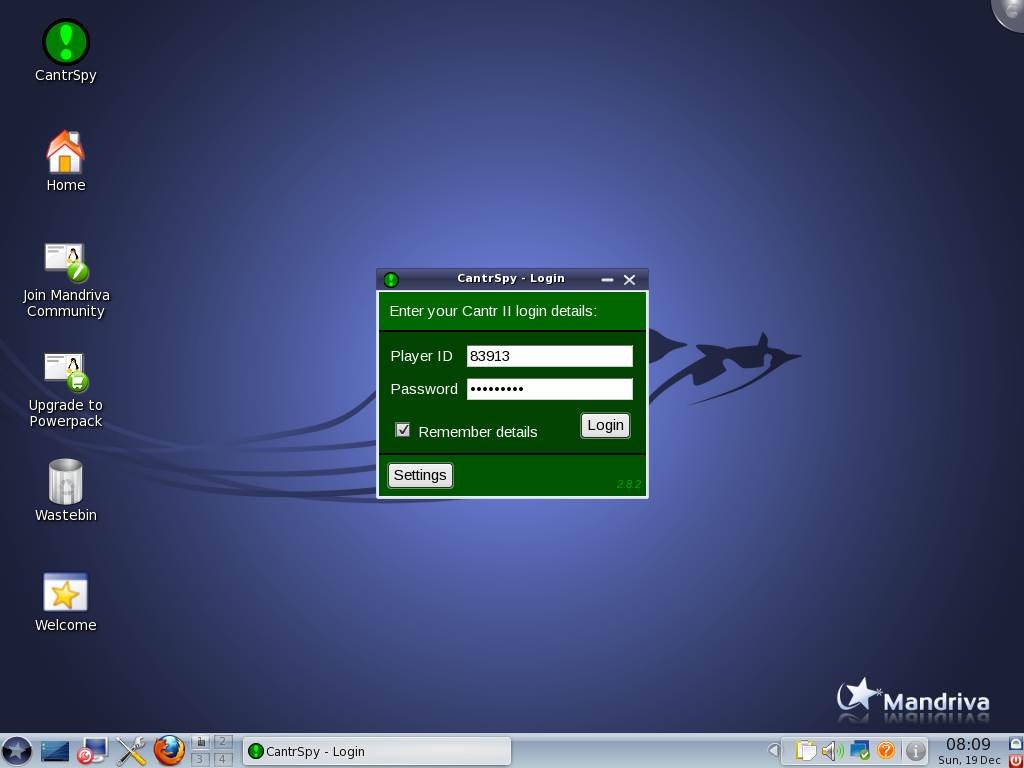Image resolution: width=1024 pixels, height=768 pixels.
Task: Click the red power logout icon
Action: pyautogui.click(x=1016, y=760)
